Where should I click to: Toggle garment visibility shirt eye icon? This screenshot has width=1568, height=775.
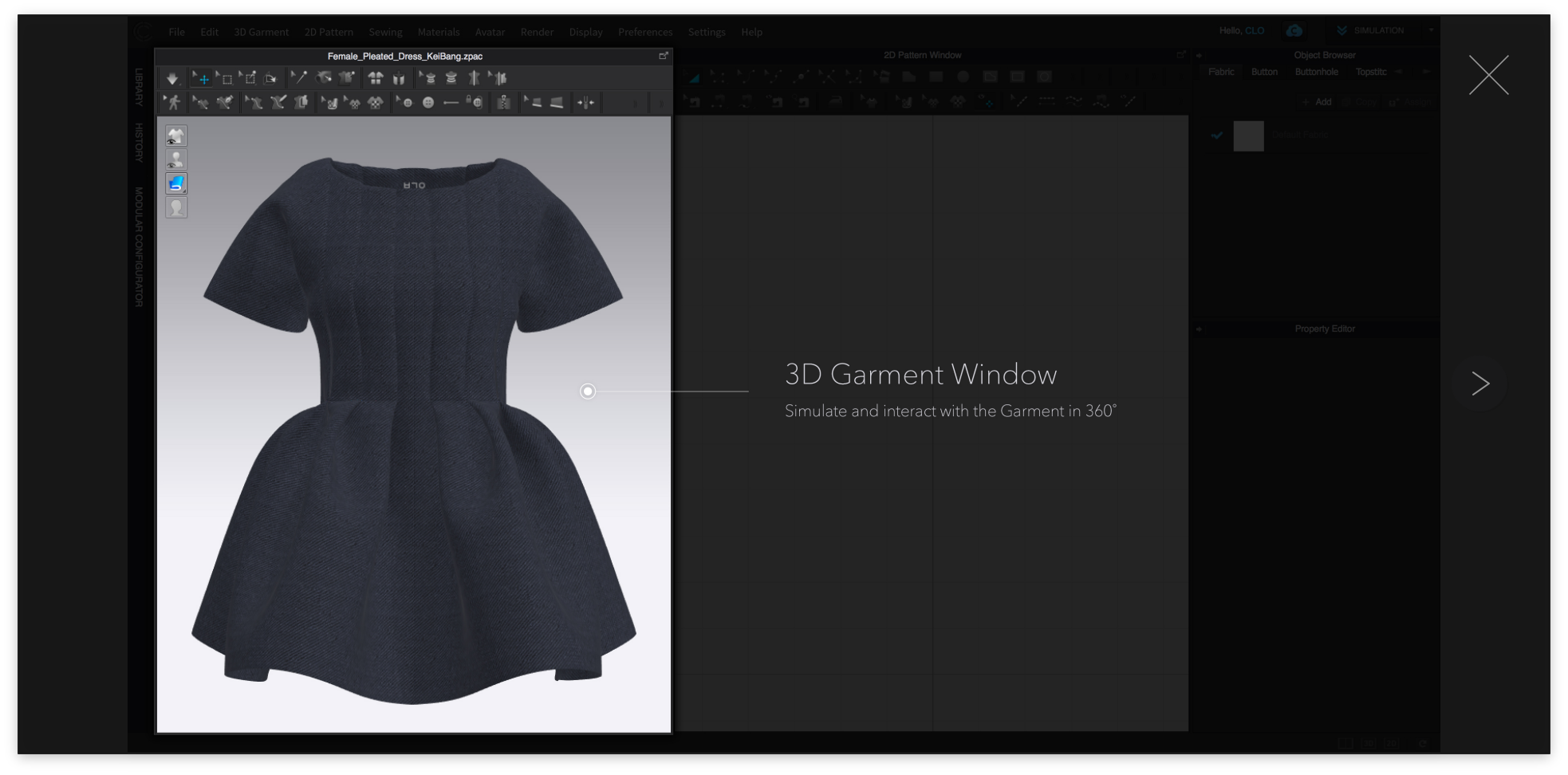[176, 136]
